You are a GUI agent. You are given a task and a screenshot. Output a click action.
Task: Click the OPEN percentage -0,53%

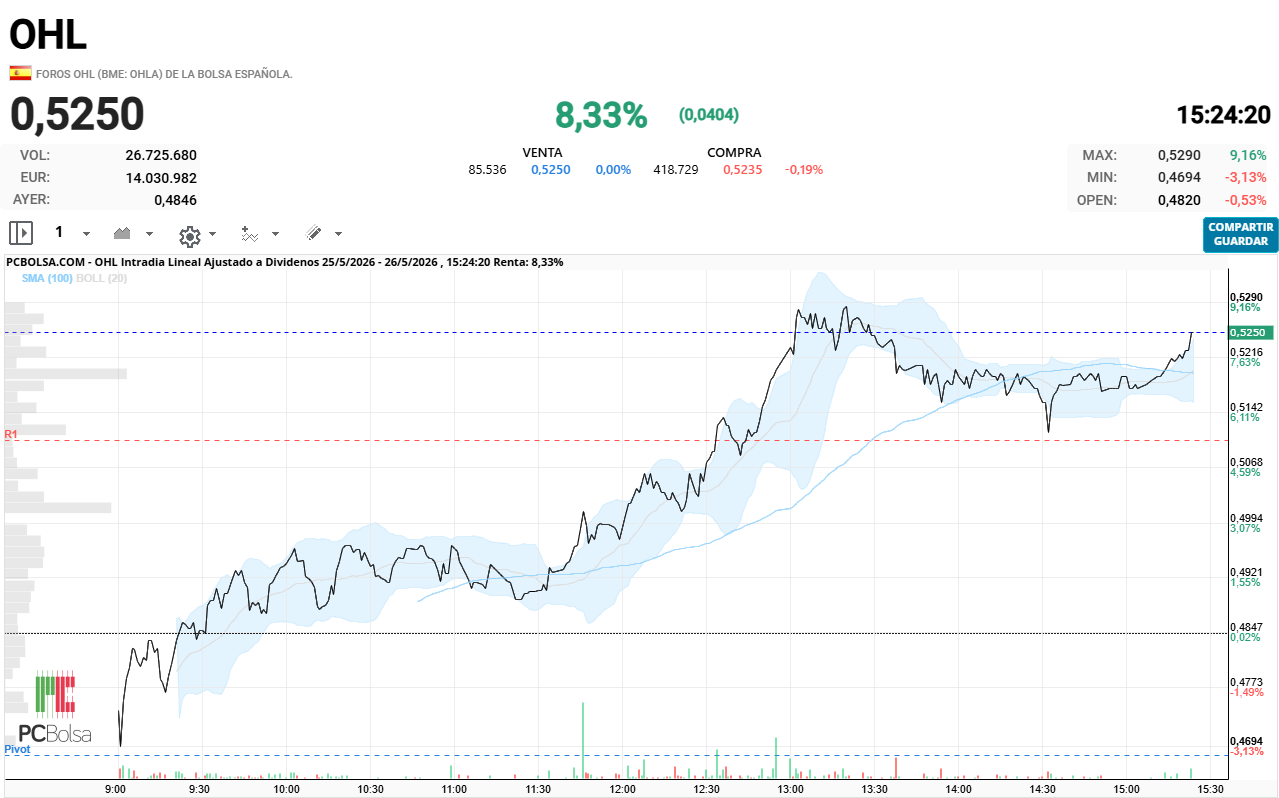tap(1246, 199)
